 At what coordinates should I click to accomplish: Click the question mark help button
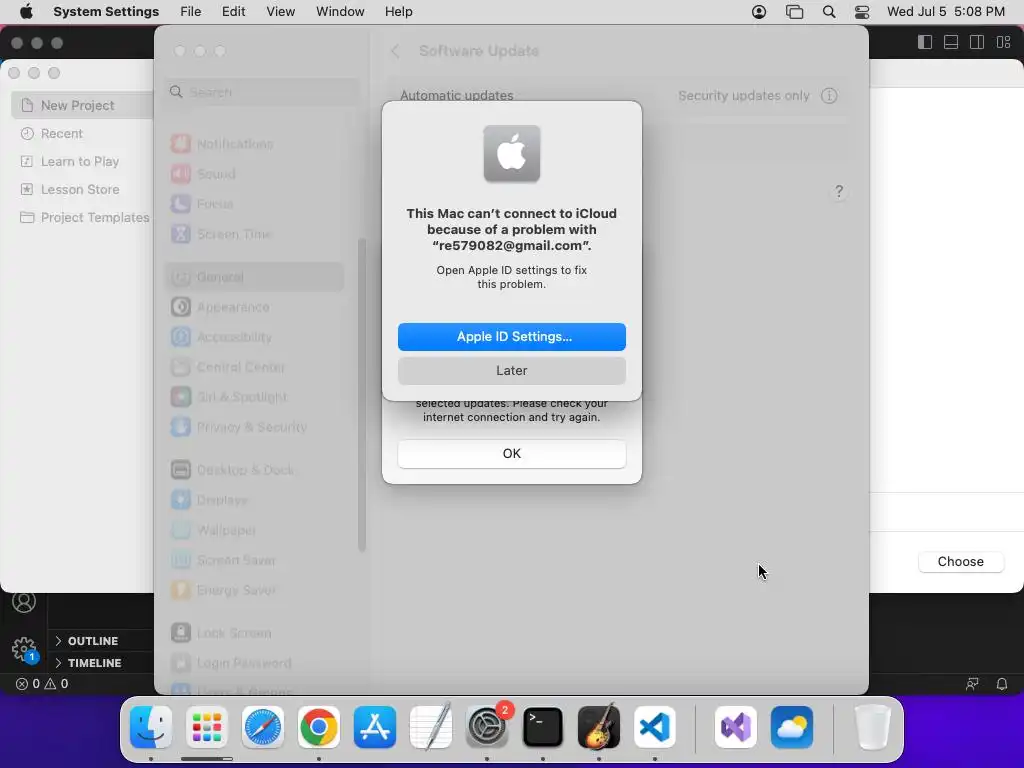839,191
